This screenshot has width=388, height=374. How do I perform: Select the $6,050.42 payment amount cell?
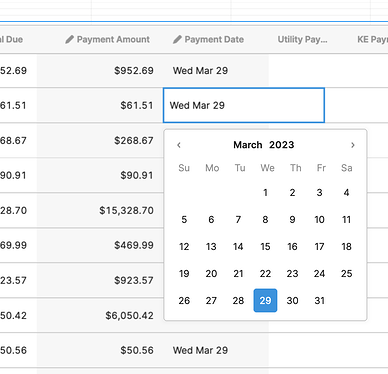(x=100, y=315)
